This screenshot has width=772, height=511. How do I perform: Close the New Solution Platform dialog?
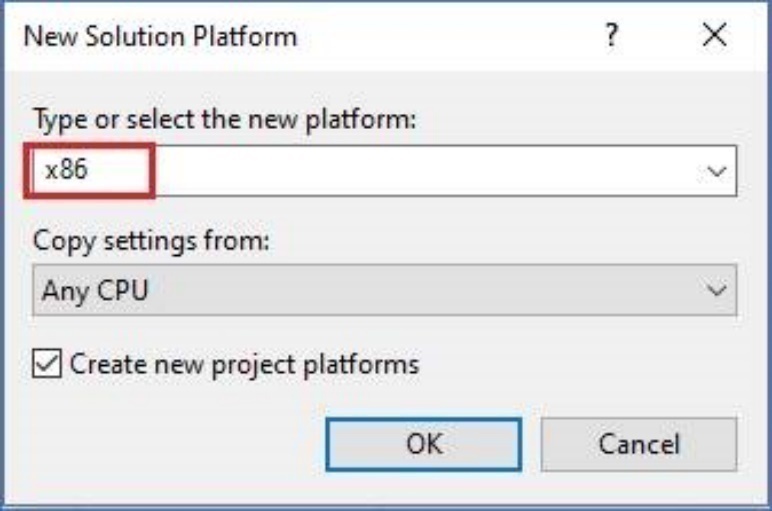714,38
